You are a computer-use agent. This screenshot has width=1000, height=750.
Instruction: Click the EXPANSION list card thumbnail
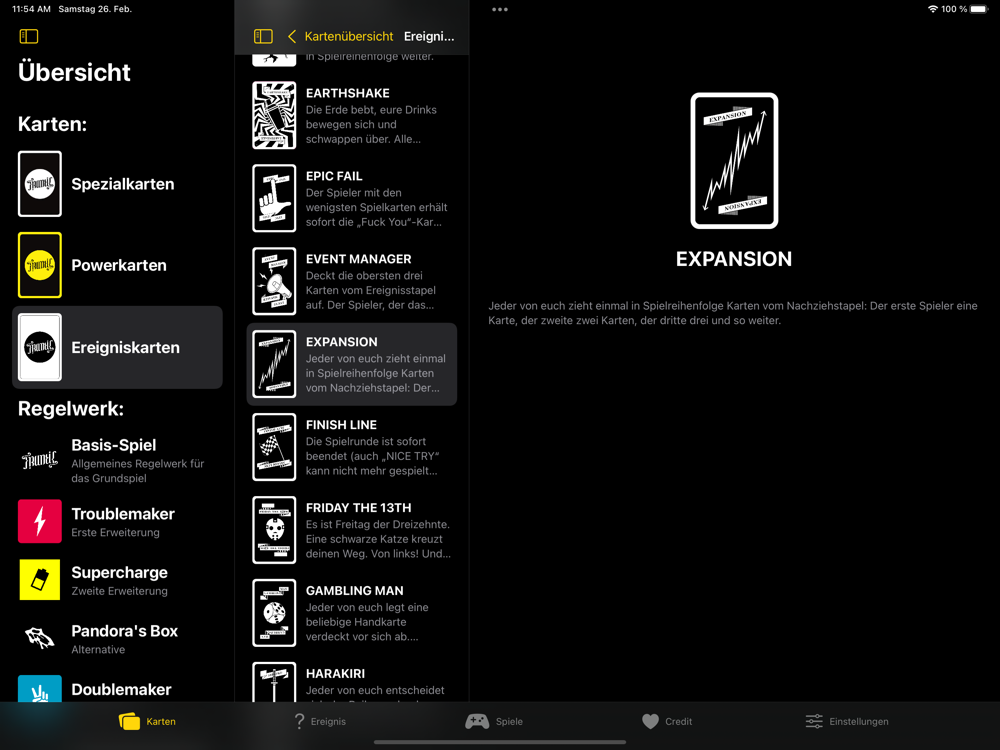[x=274, y=364]
